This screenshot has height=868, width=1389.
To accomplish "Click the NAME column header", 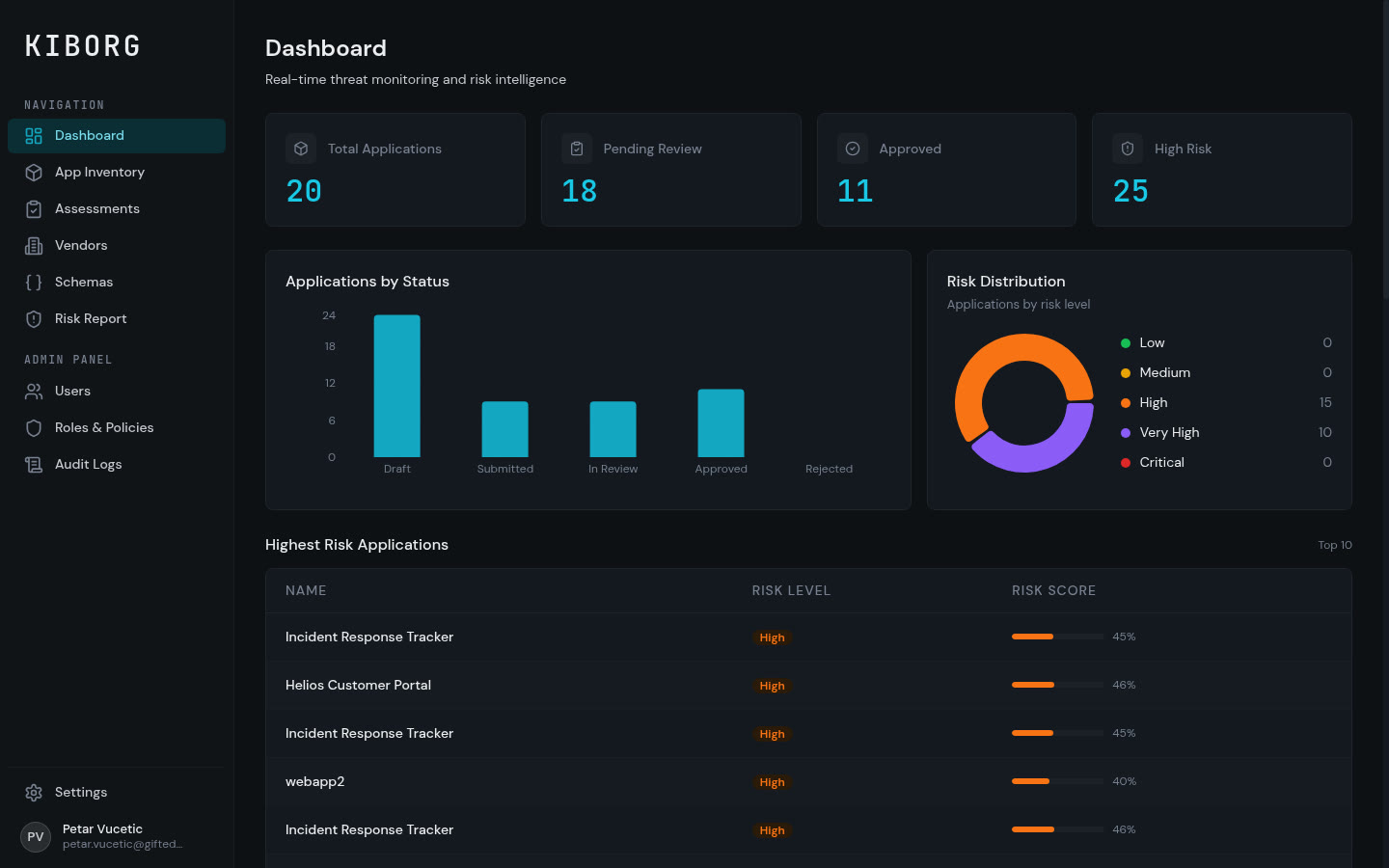I will click(x=306, y=591).
